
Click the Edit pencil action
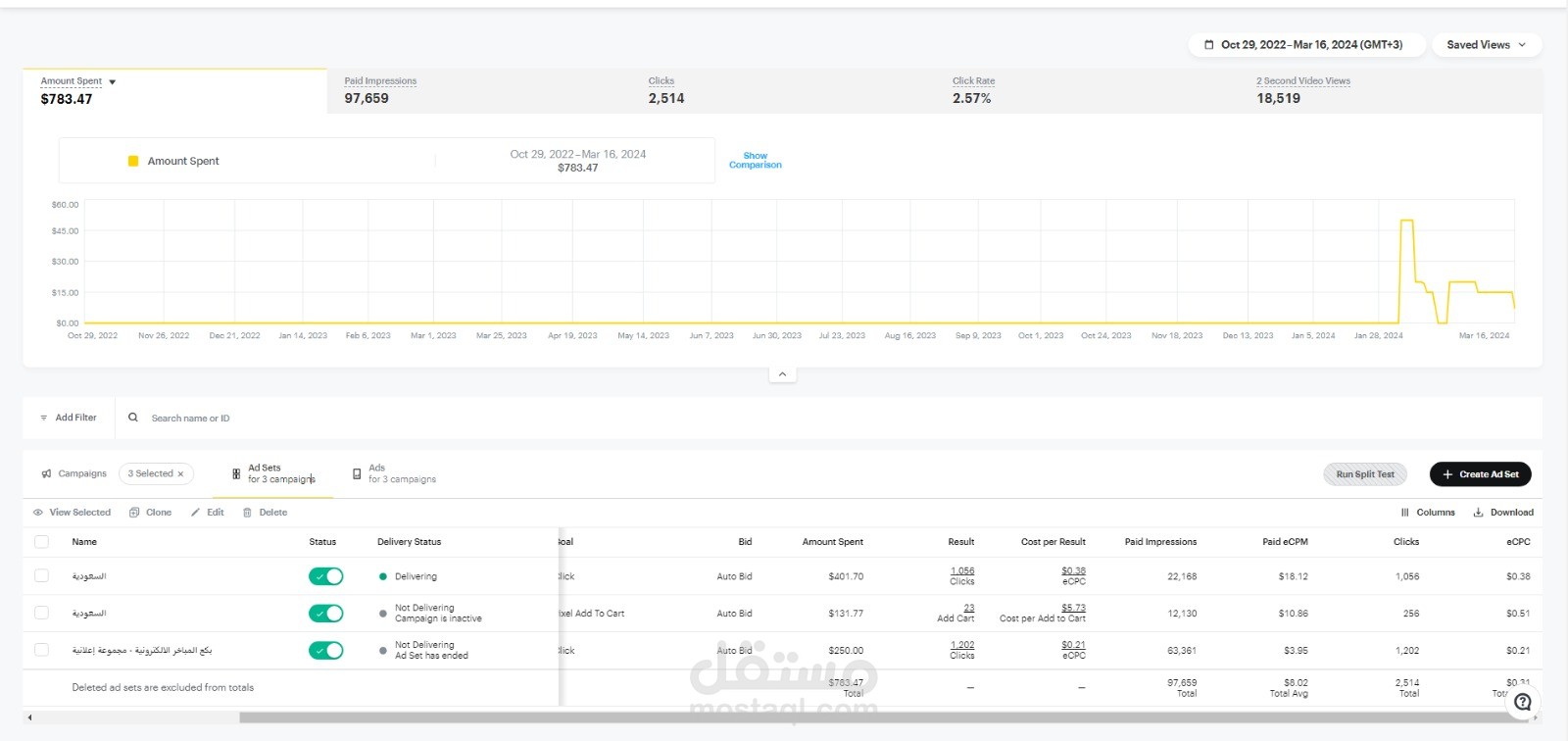point(208,513)
